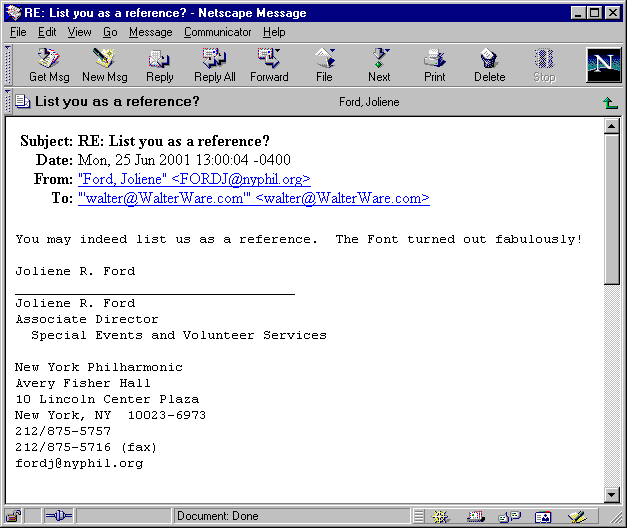
Task: Open the Next button dropdown arrow
Action: 387,51
